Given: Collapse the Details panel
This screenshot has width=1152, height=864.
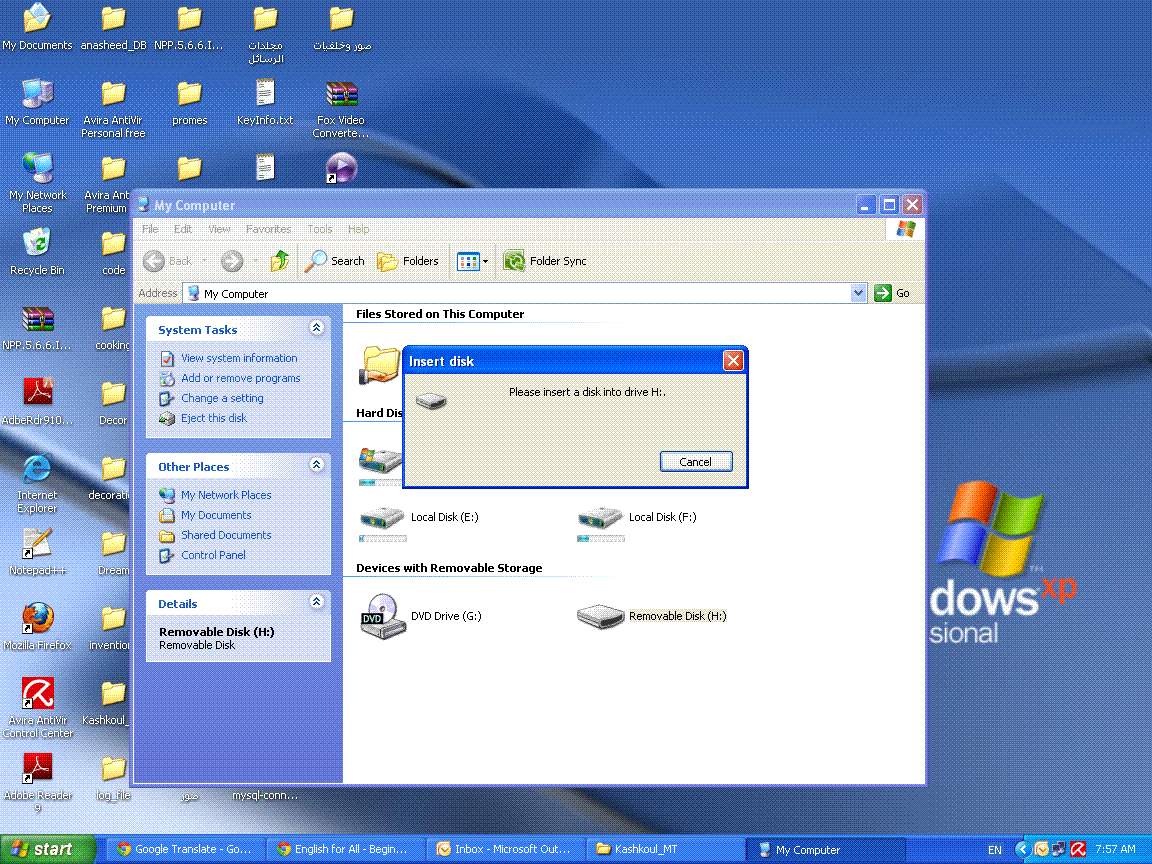Looking at the screenshot, I should [317, 602].
